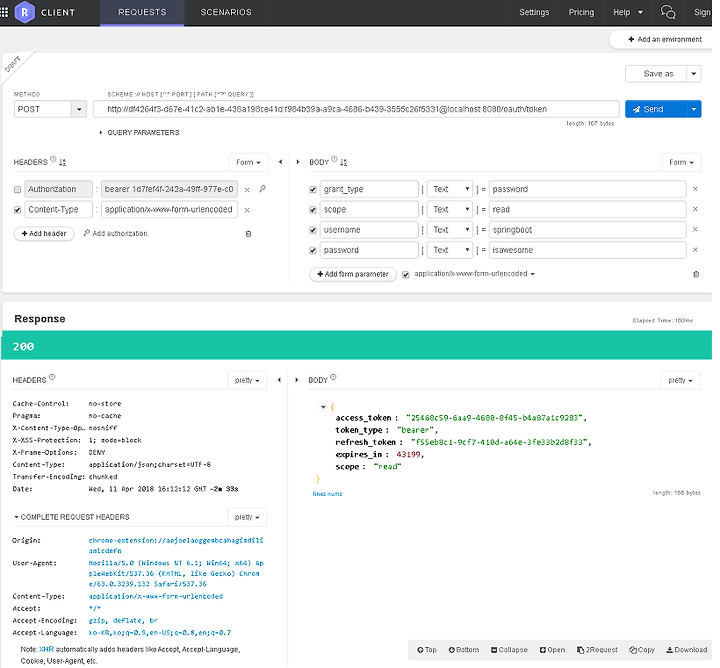Collapse response headers panel left arrow
Viewport: 720px width, 668px height.
pos(279,380)
